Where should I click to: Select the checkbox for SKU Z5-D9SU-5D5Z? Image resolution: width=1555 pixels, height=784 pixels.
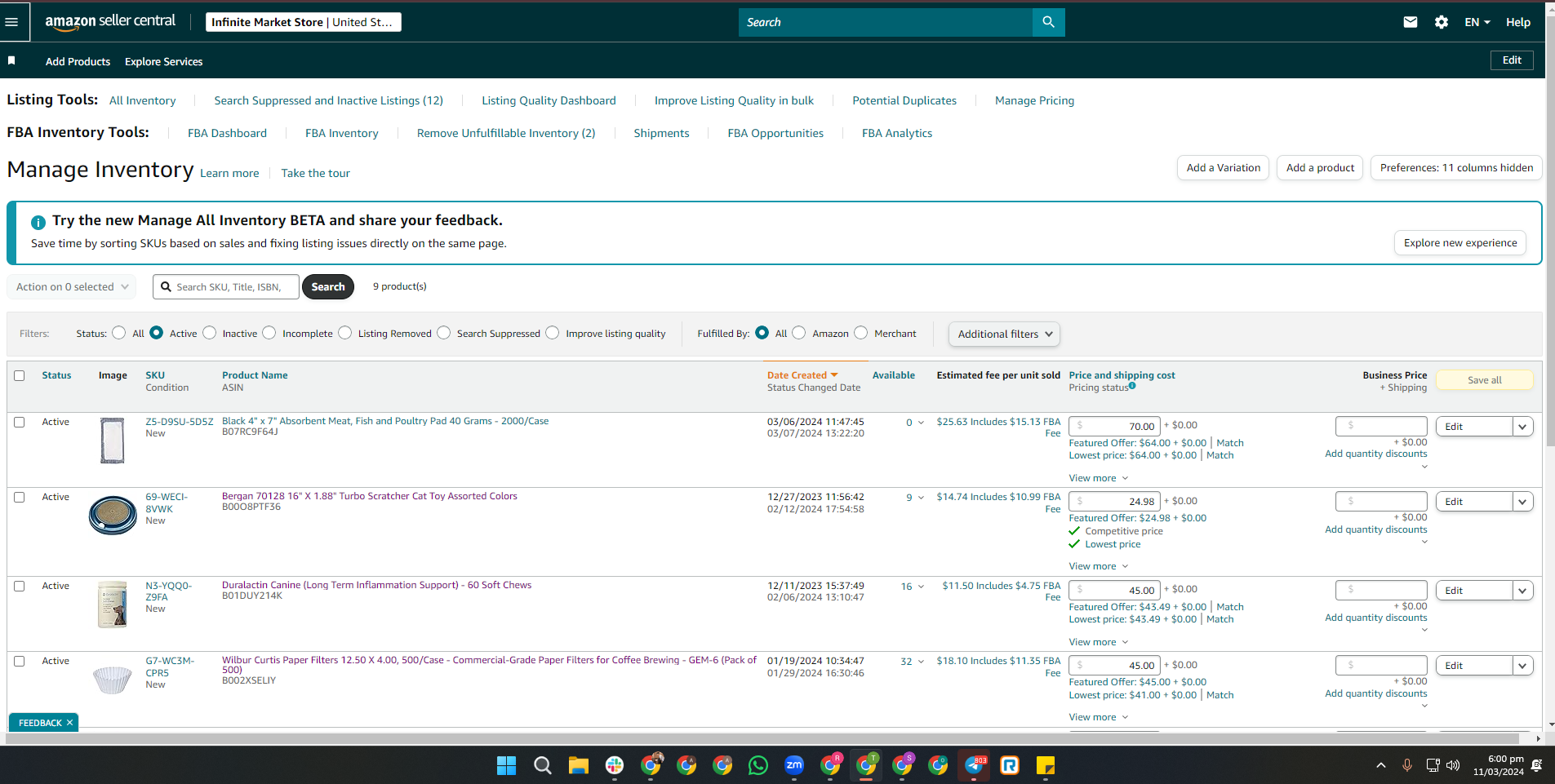pyautogui.click(x=20, y=422)
